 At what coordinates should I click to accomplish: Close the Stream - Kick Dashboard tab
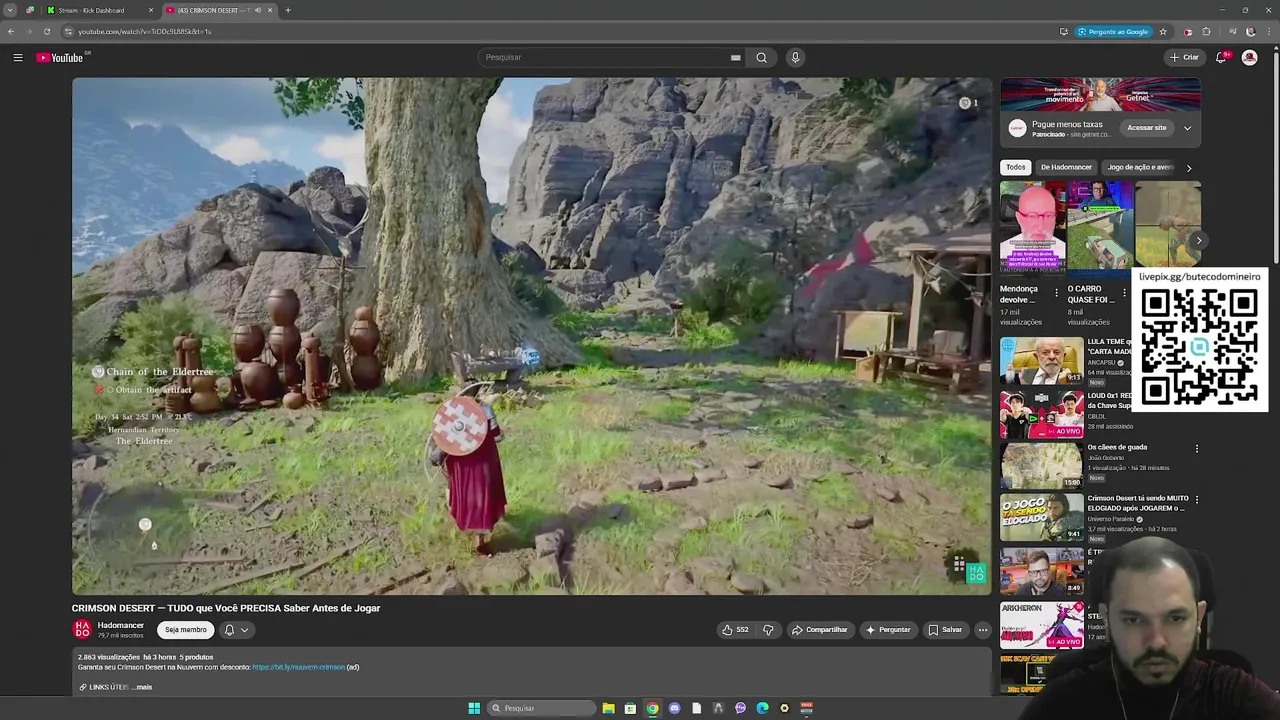pyautogui.click(x=151, y=10)
